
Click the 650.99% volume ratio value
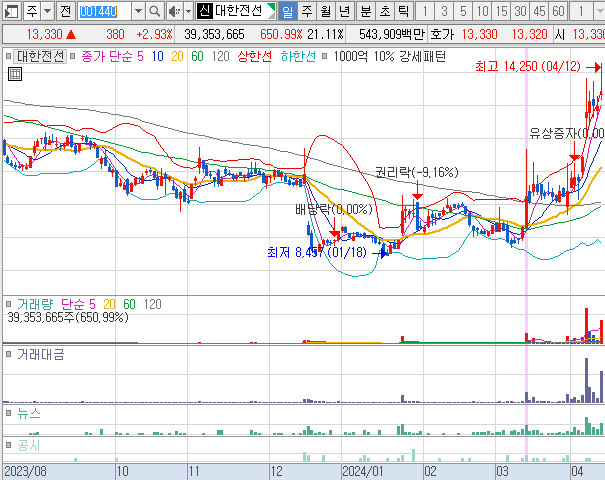click(281, 35)
